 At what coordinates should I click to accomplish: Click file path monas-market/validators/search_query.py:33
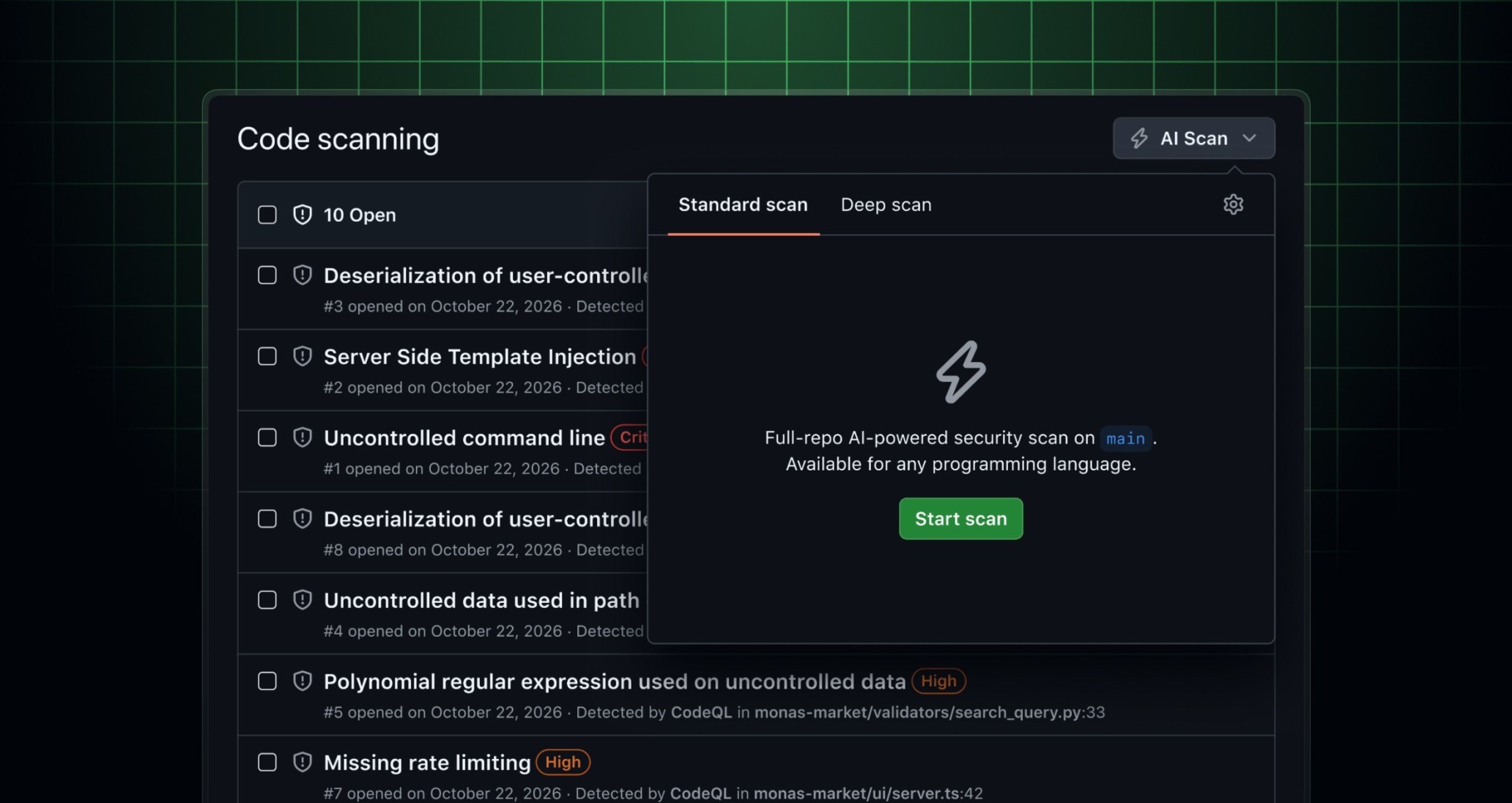coord(930,712)
